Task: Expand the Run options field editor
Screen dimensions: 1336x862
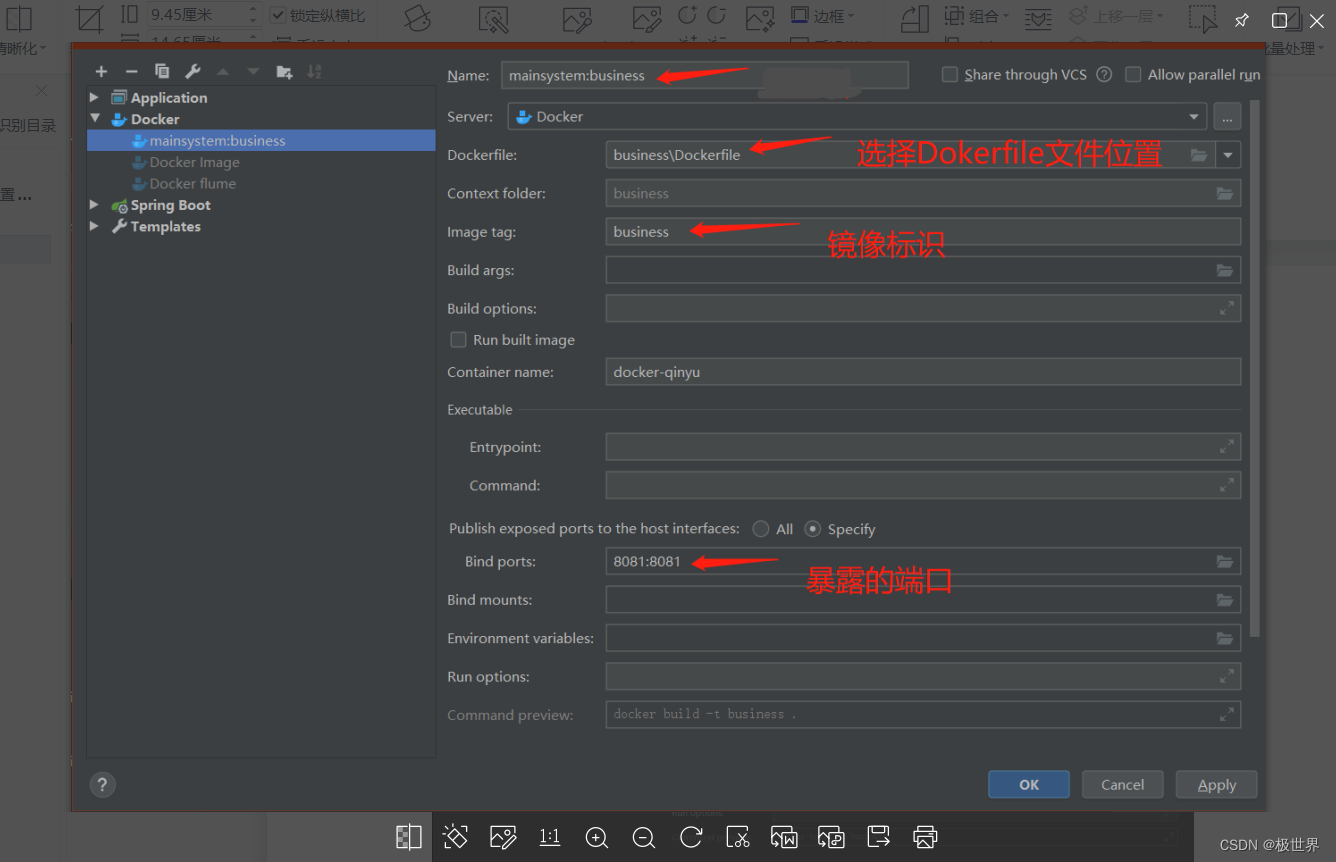Action: [x=1227, y=677]
